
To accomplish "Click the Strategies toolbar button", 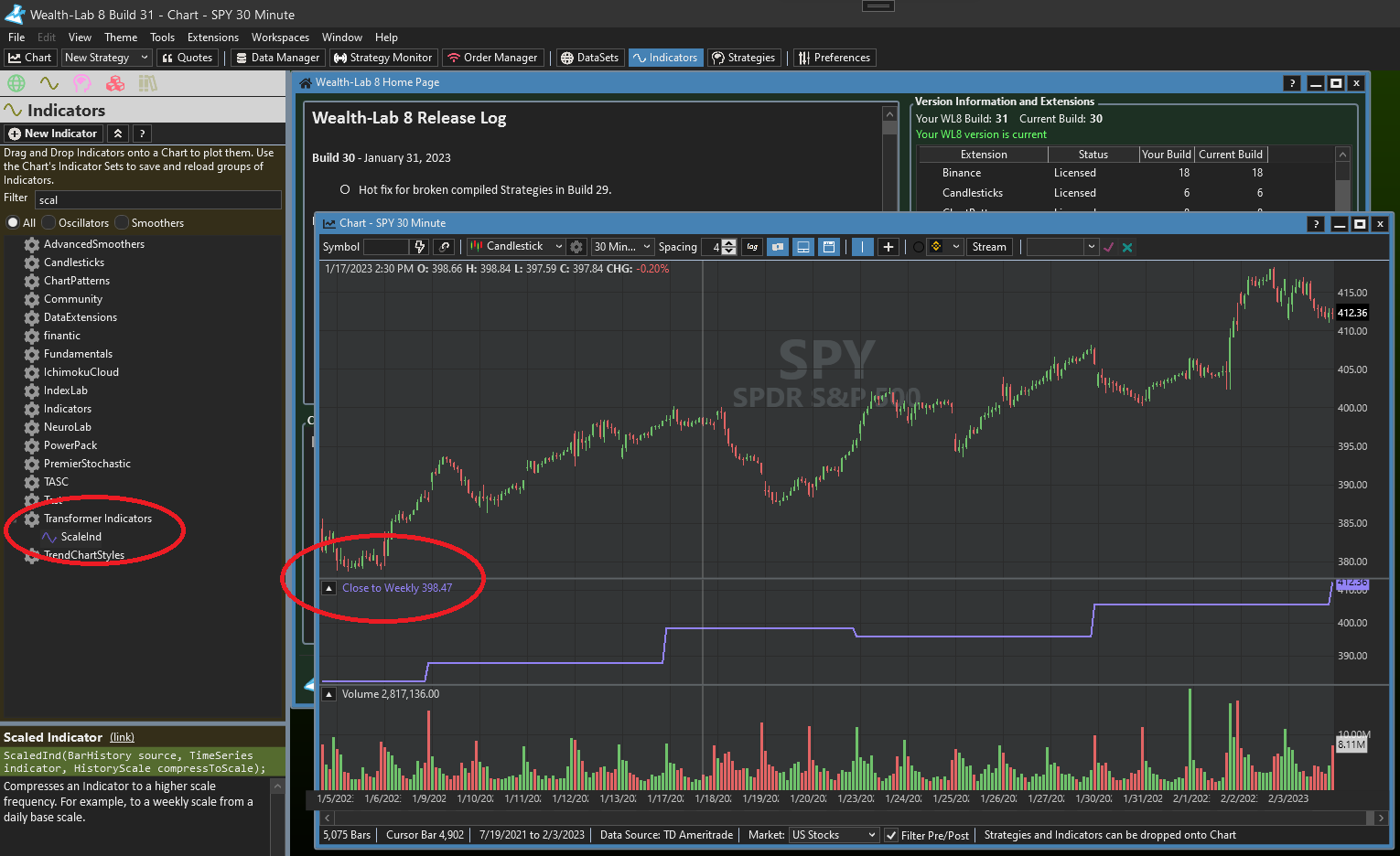I will [x=744, y=58].
